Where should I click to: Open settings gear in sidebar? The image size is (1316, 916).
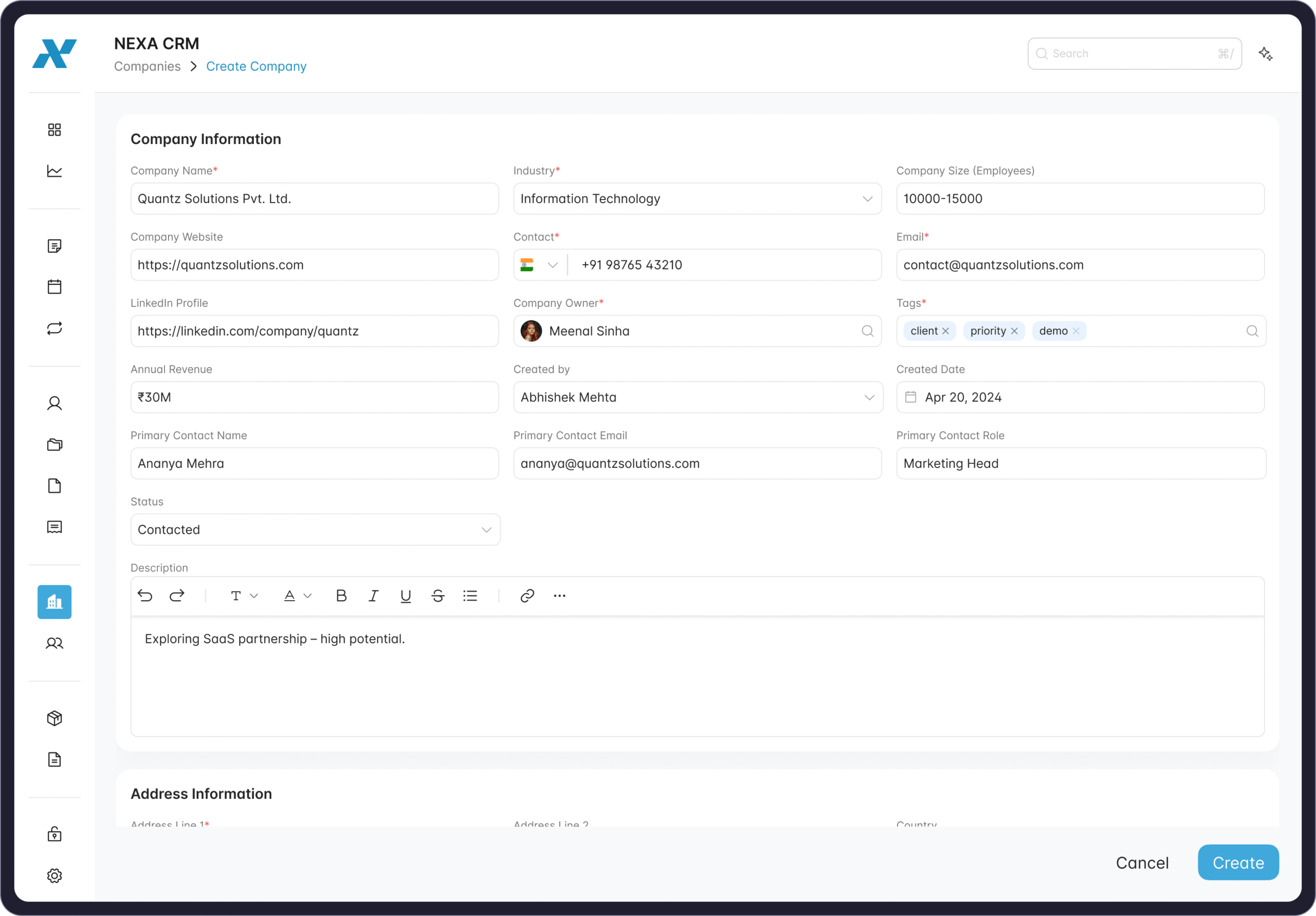point(54,875)
